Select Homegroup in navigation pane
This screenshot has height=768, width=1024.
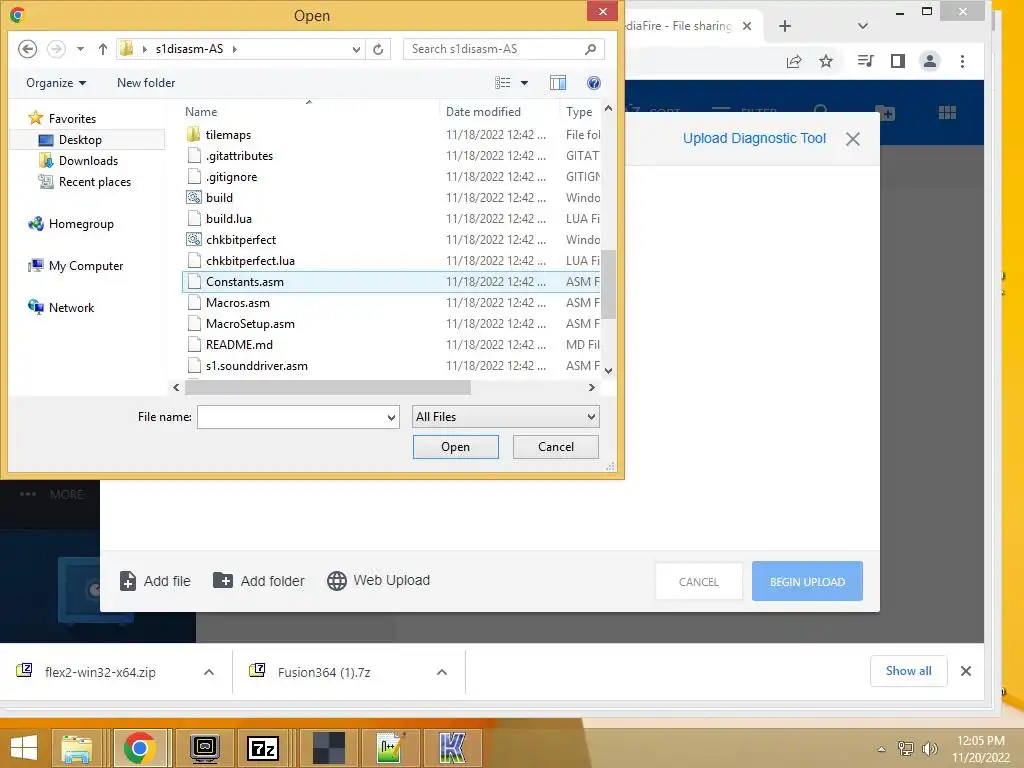point(71,223)
